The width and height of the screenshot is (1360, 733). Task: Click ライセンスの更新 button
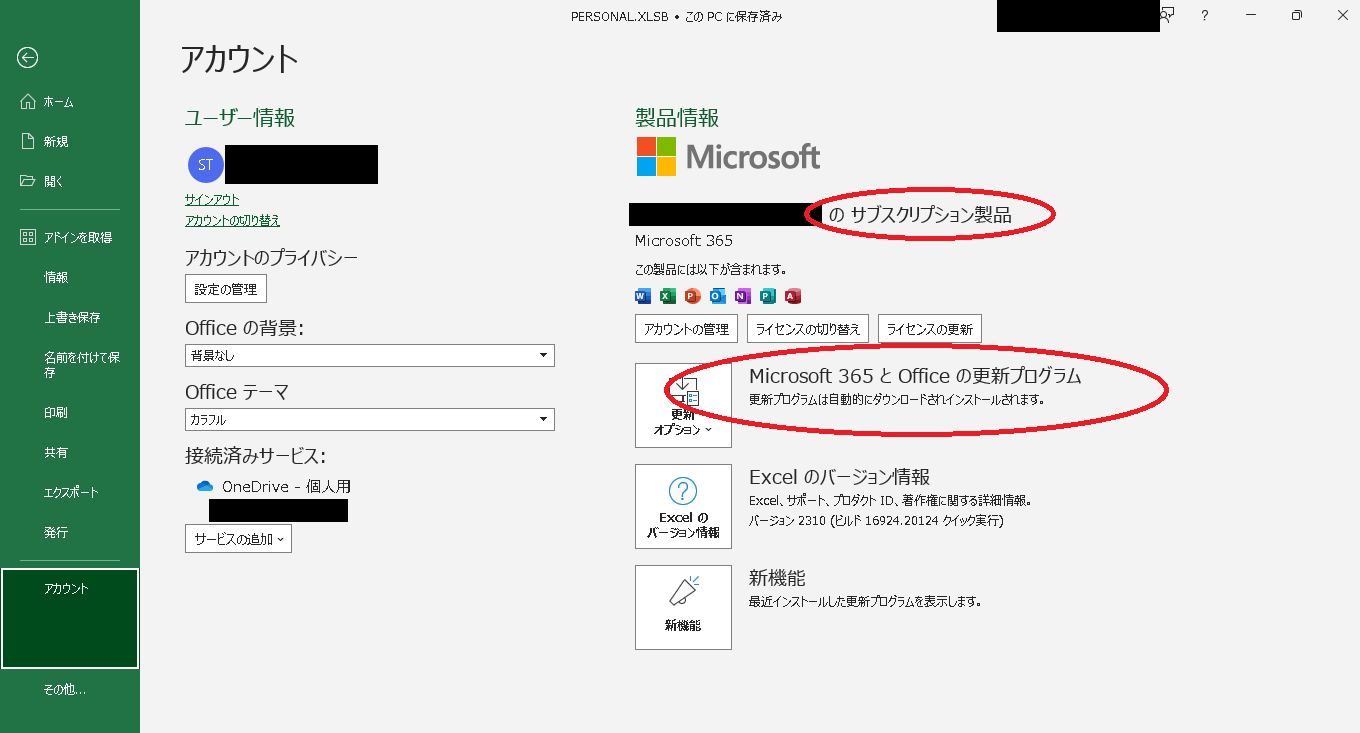pos(930,329)
